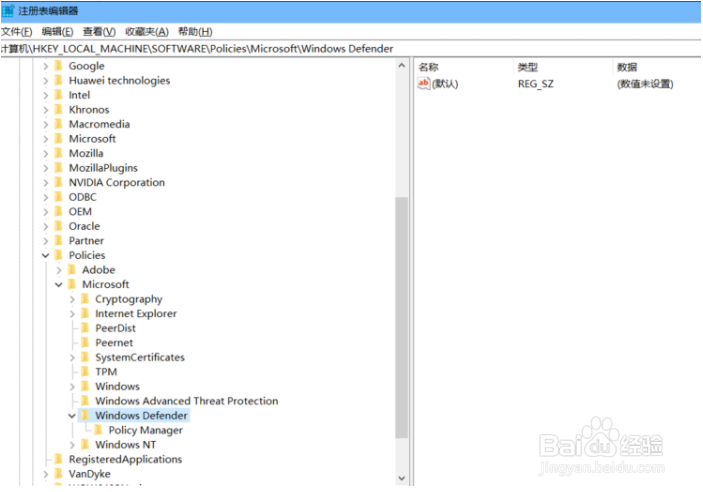The height and width of the screenshot is (492, 703).
Task: Expand the SystemCertificates key
Action: click(x=72, y=358)
